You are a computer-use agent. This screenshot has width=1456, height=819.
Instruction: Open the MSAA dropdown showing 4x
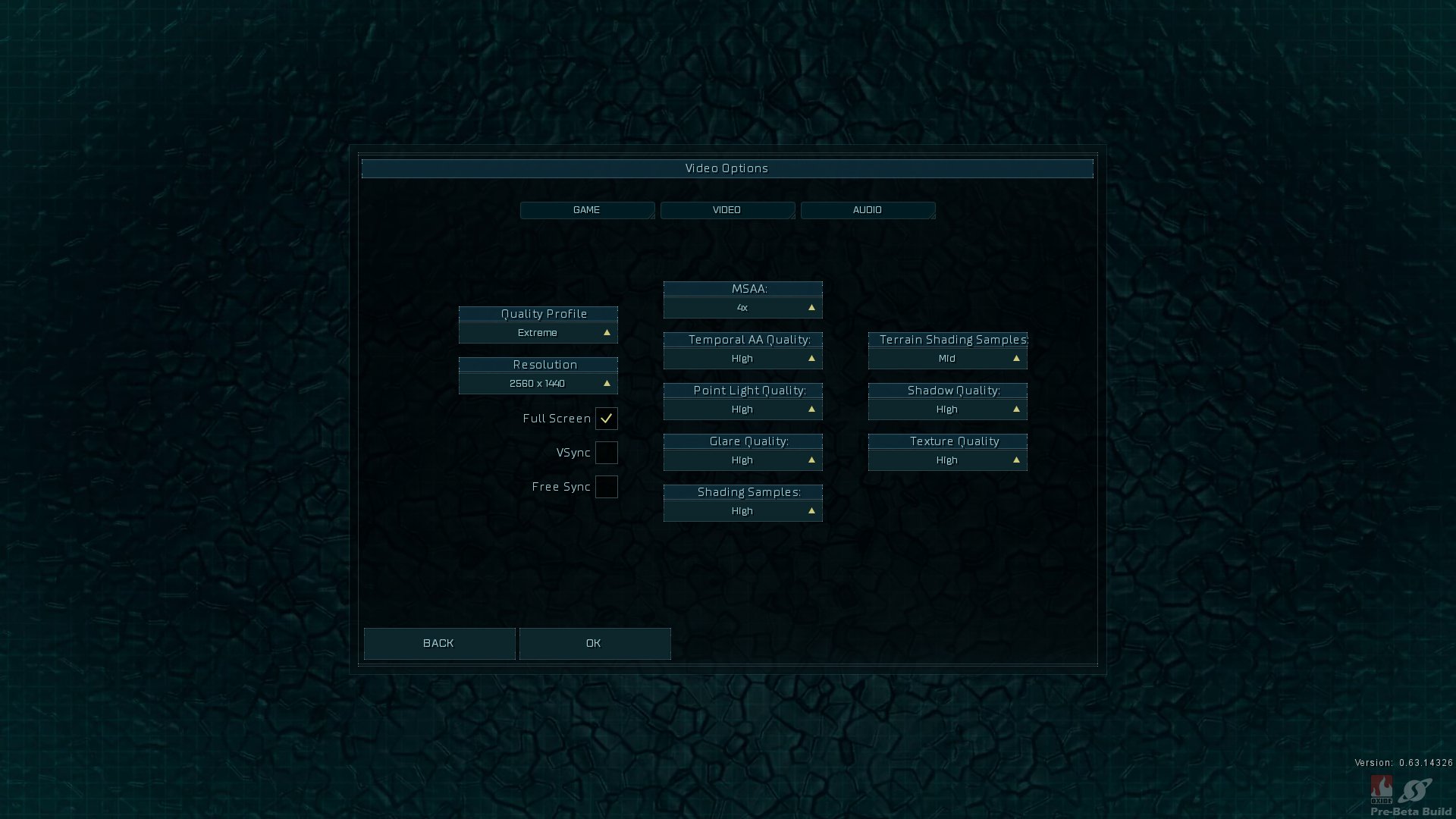click(x=742, y=308)
